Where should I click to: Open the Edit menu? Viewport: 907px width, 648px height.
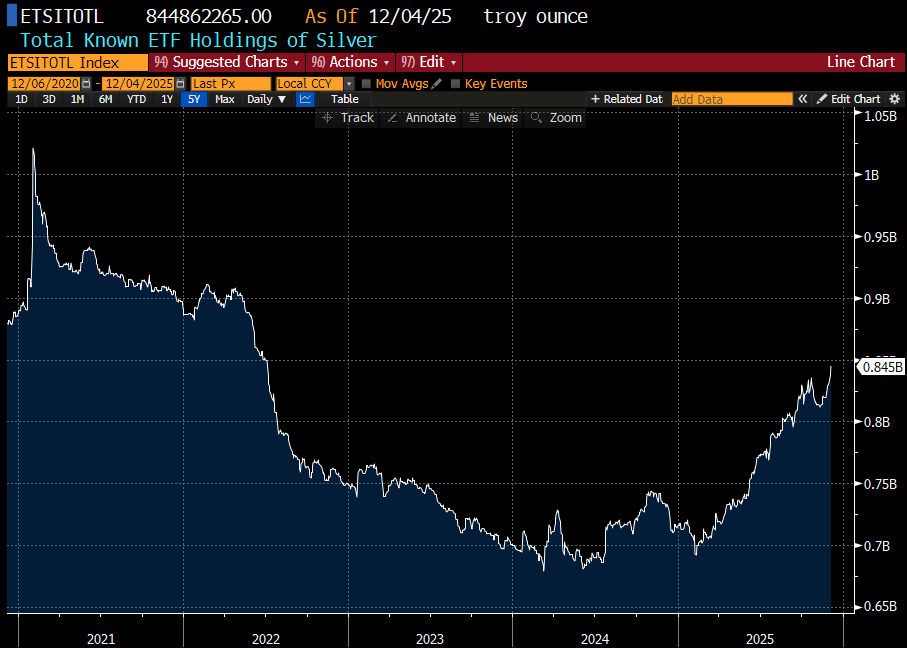coord(429,62)
